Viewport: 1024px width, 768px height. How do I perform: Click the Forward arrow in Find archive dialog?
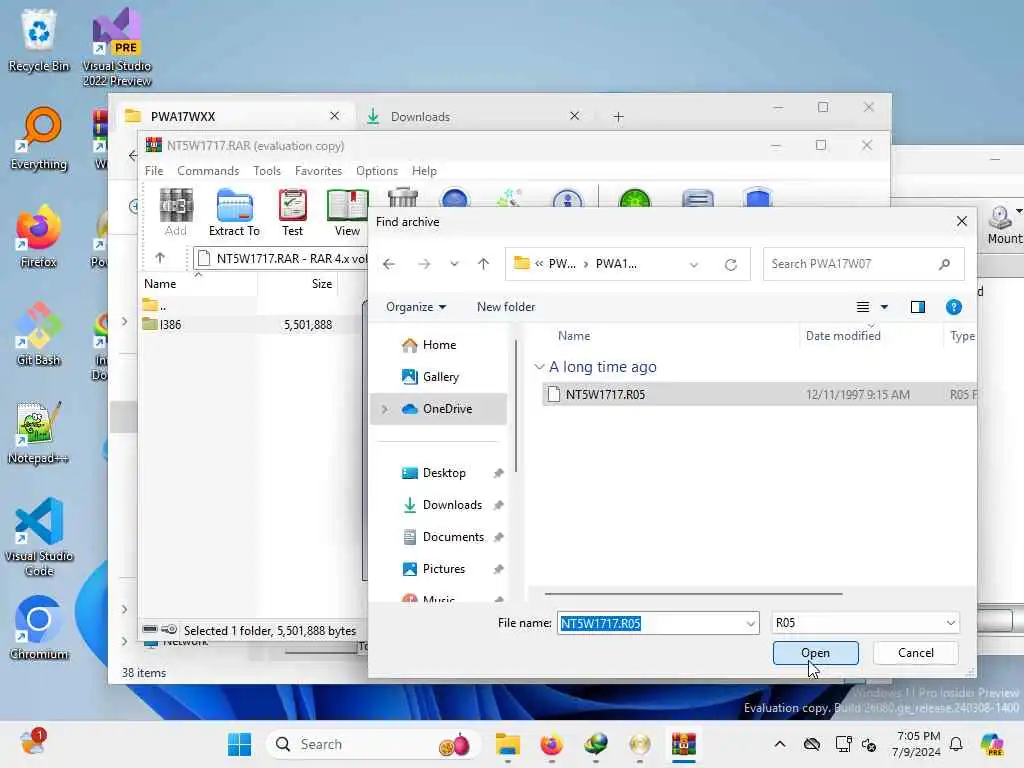[x=424, y=264]
